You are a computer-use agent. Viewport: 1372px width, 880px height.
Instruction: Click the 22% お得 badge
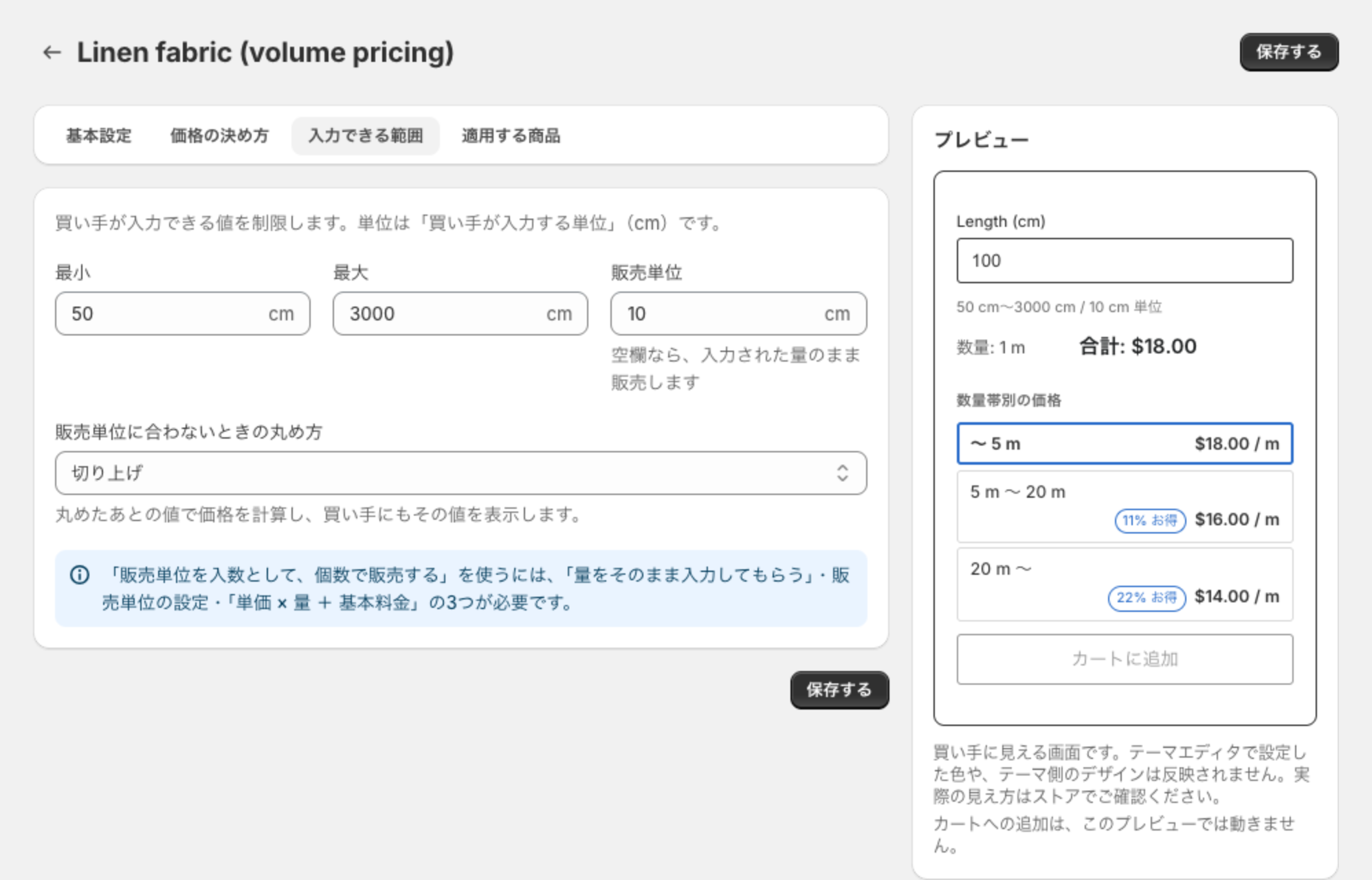click(x=1147, y=597)
